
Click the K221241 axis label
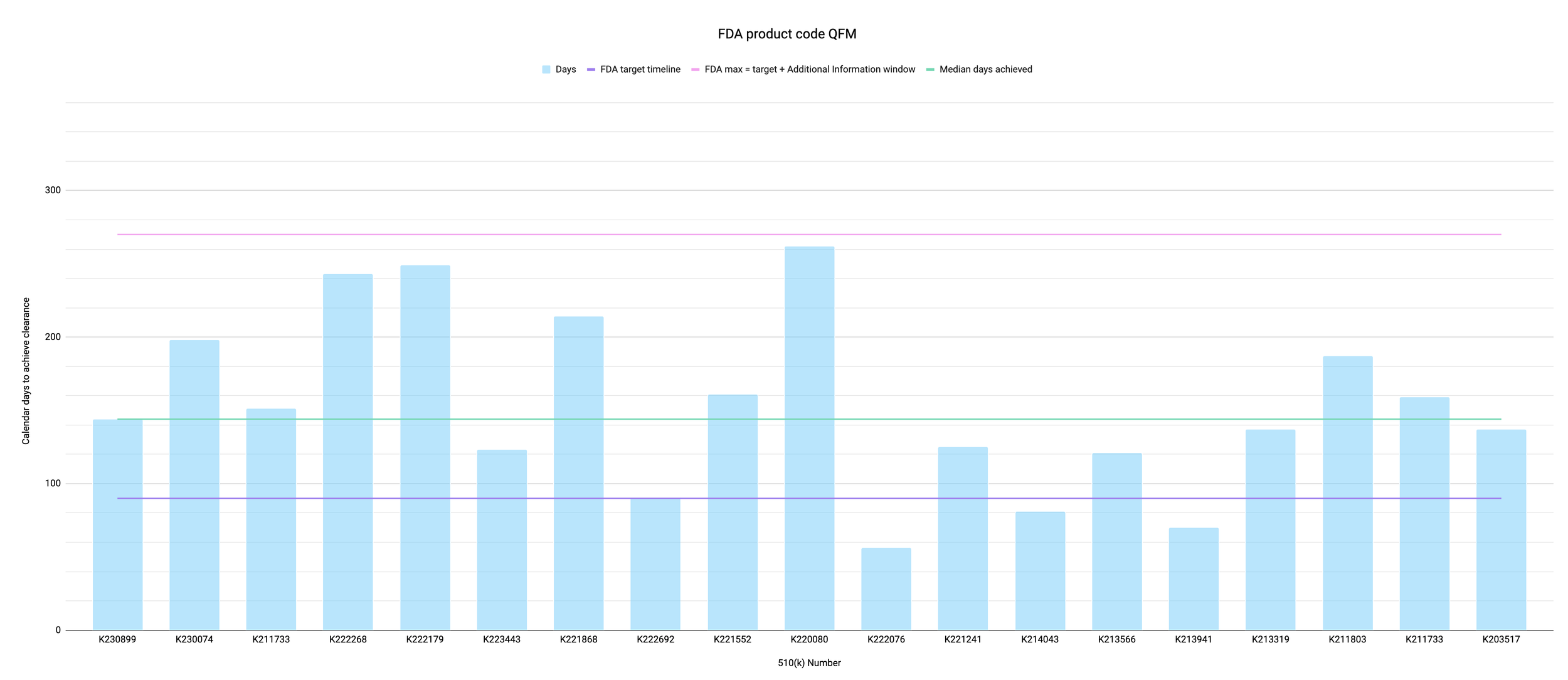click(x=963, y=640)
